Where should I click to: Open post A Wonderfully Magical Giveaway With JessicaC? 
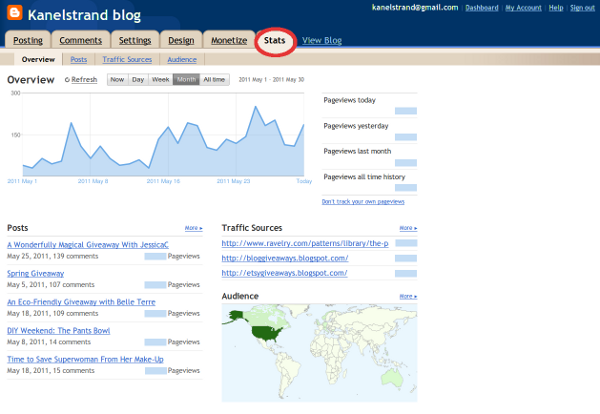88,245
